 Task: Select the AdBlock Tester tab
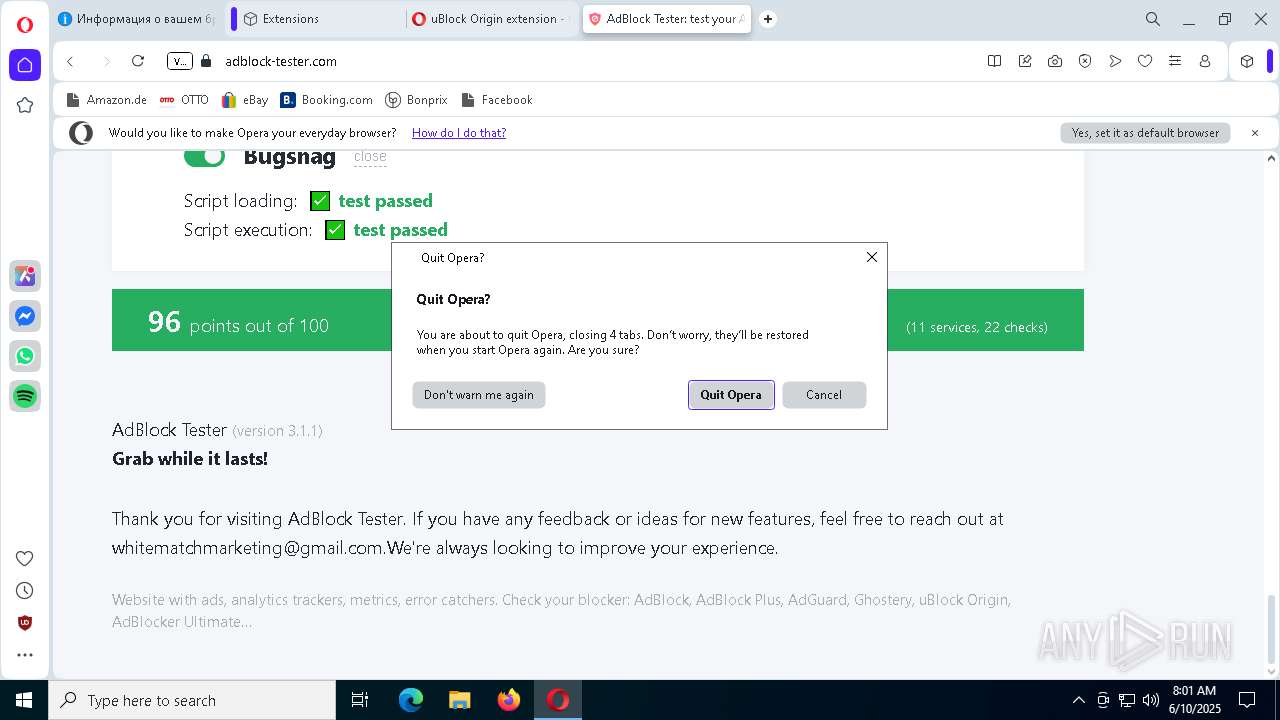[x=666, y=19]
